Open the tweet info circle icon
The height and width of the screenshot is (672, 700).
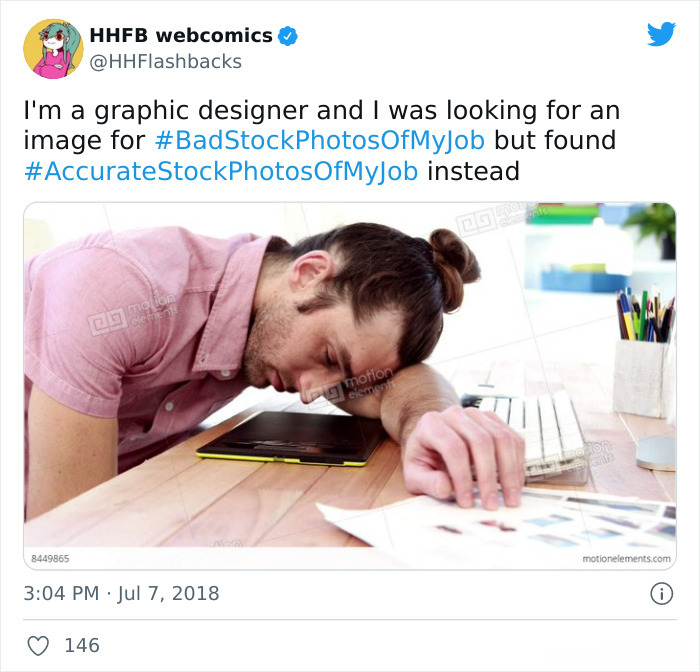(661, 594)
